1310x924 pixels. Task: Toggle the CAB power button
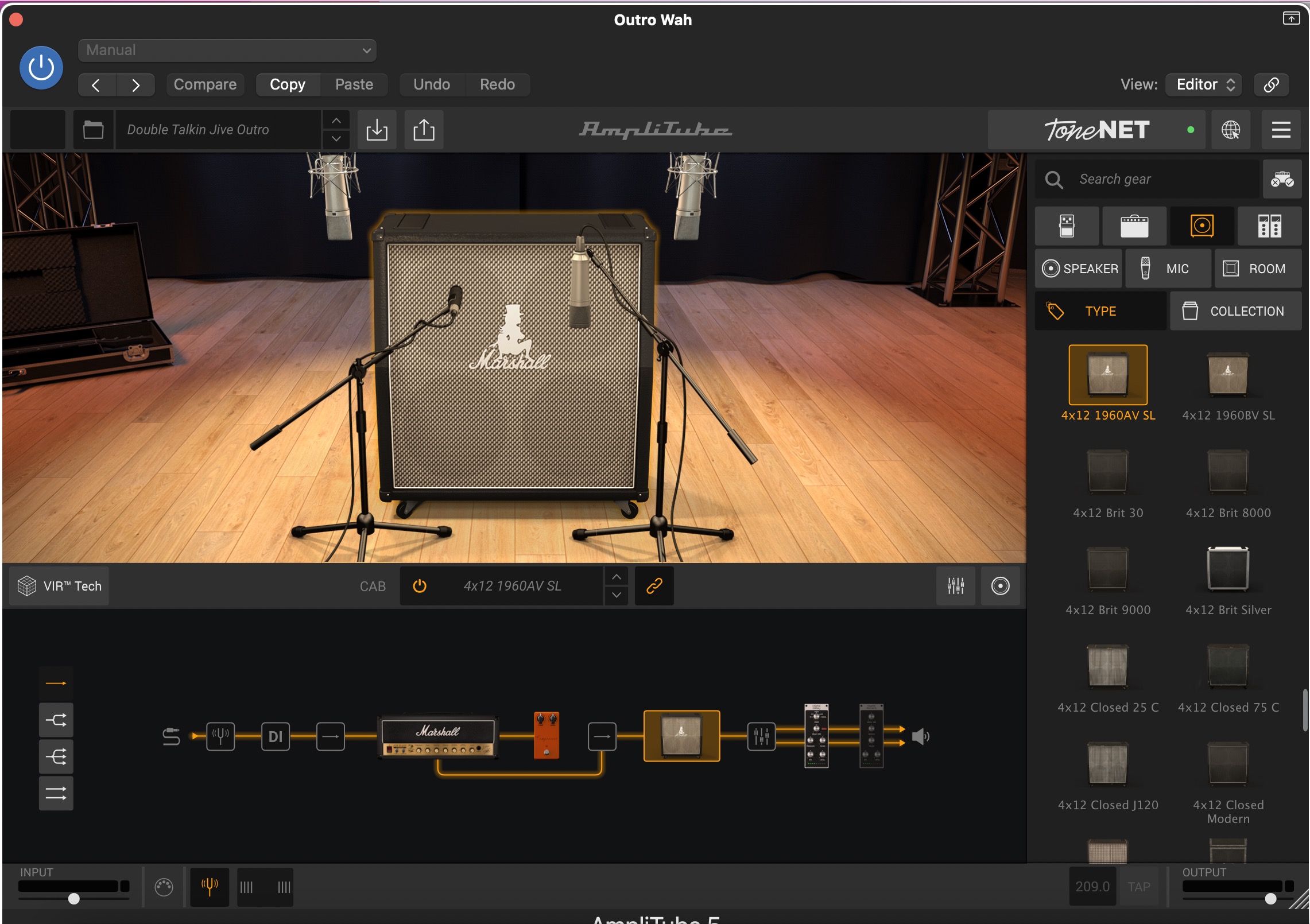pyautogui.click(x=420, y=586)
